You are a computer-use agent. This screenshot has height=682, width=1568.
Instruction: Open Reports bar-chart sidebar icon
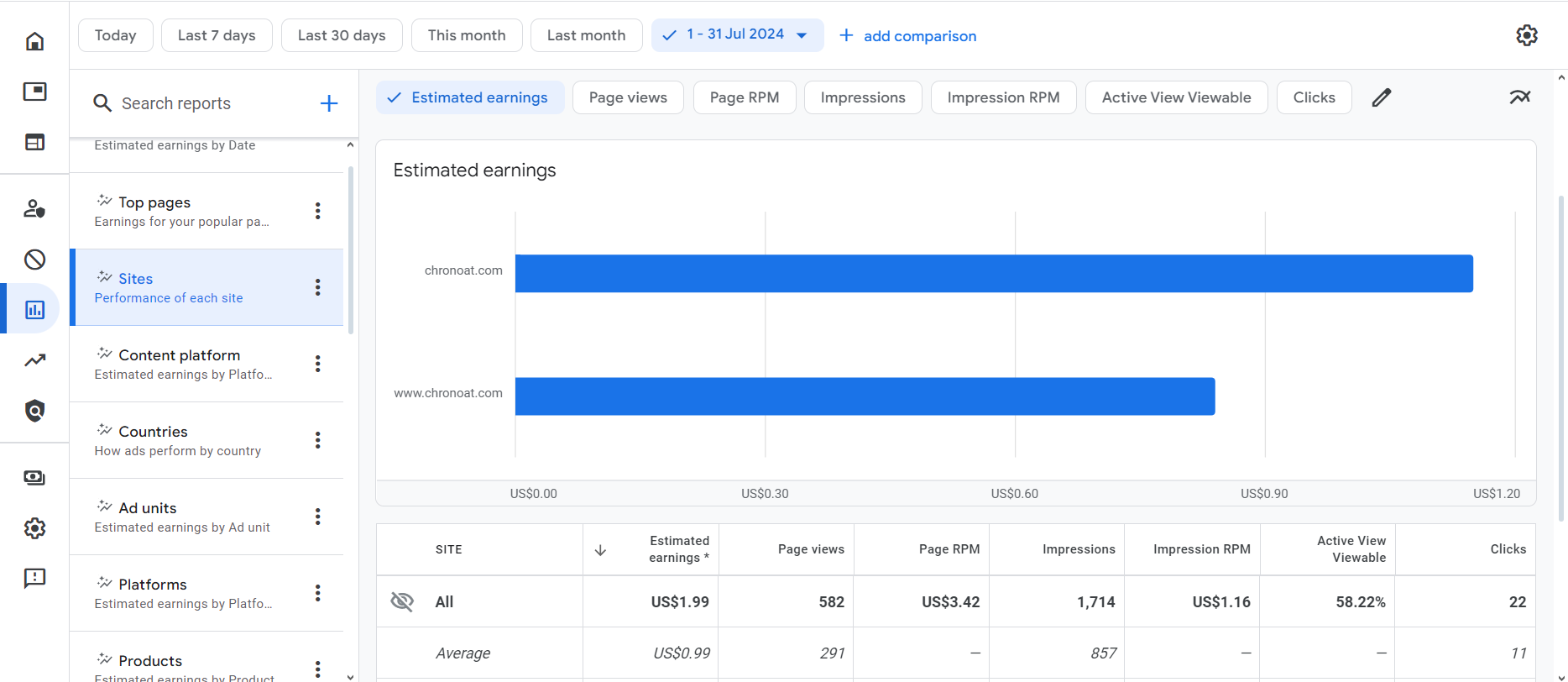[34, 310]
